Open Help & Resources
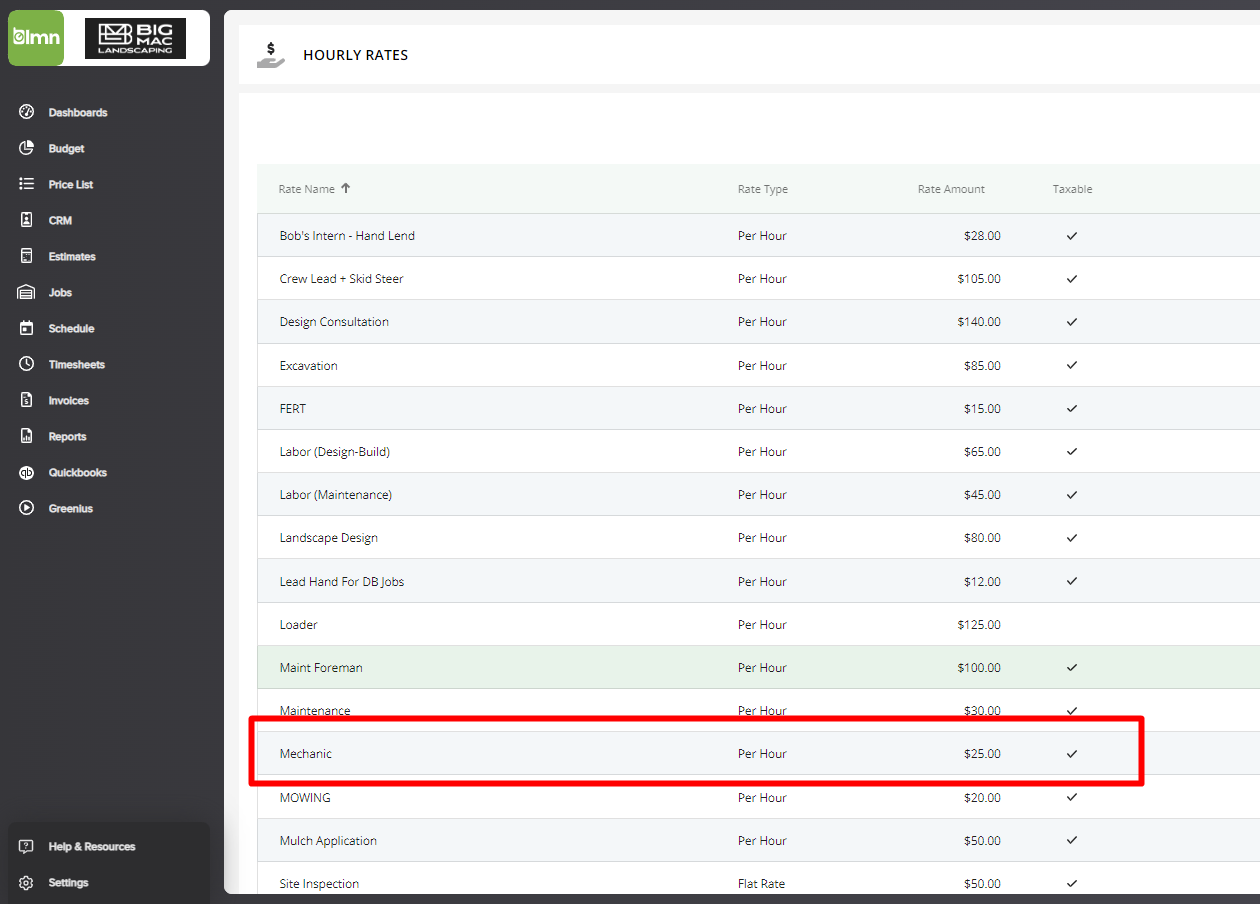Viewport: 1260px width, 904px height. (92, 846)
